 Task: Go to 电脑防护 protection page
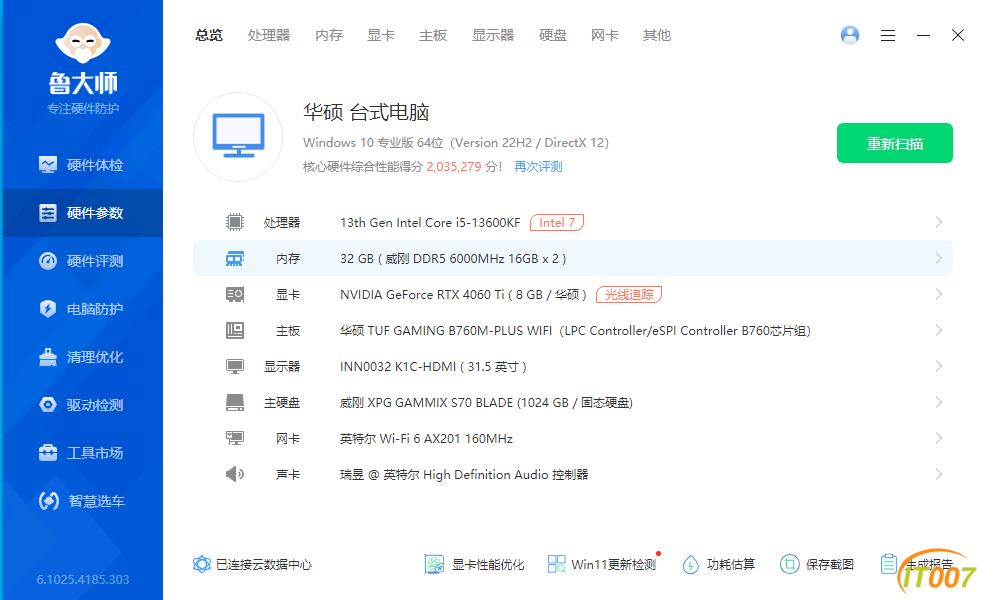click(81, 309)
